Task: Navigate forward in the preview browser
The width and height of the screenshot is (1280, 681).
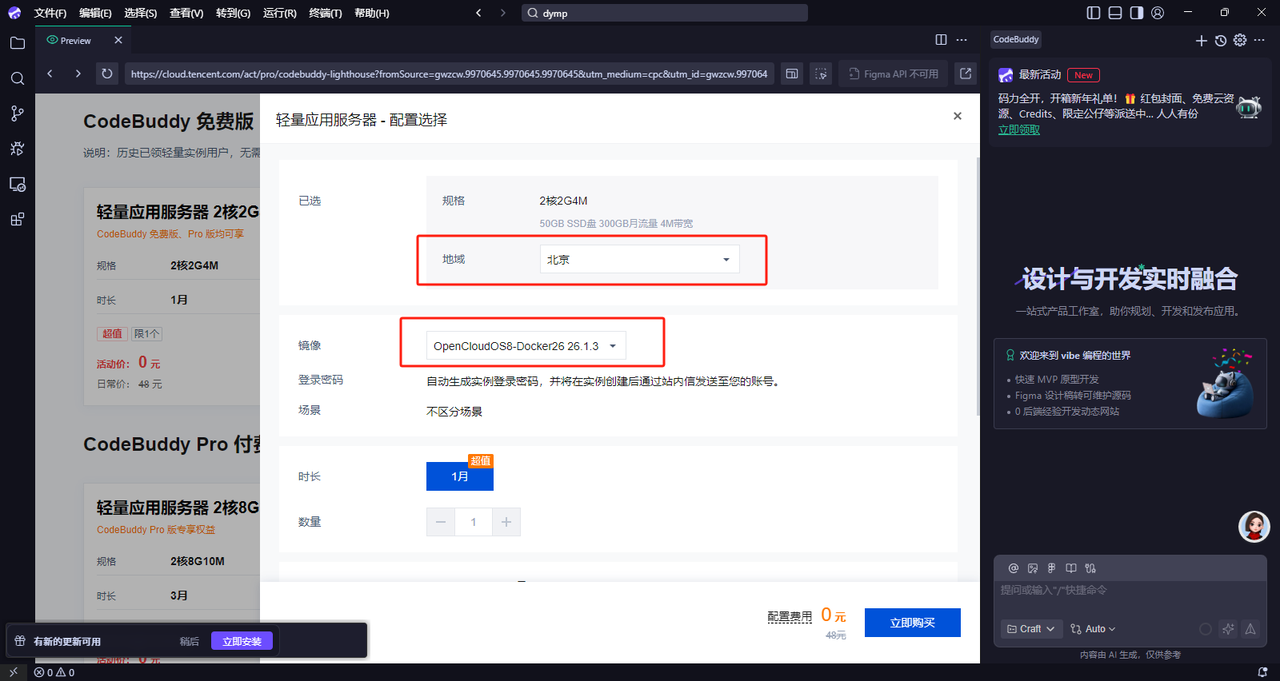Action: [x=78, y=73]
